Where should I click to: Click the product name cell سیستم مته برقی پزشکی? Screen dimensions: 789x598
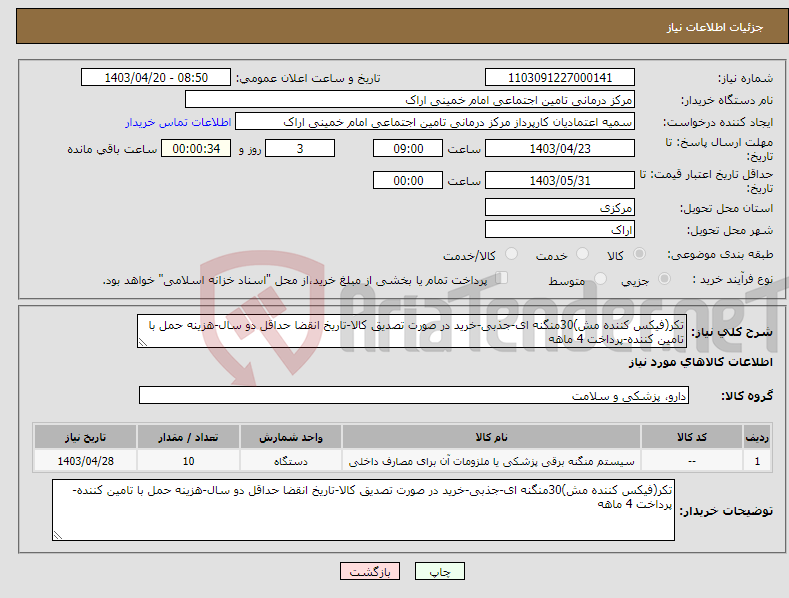point(491,461)
